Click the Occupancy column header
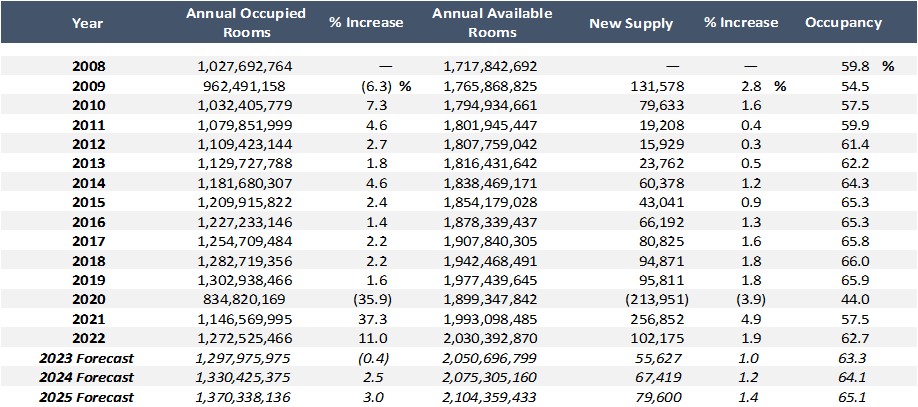 click(843, 22)
